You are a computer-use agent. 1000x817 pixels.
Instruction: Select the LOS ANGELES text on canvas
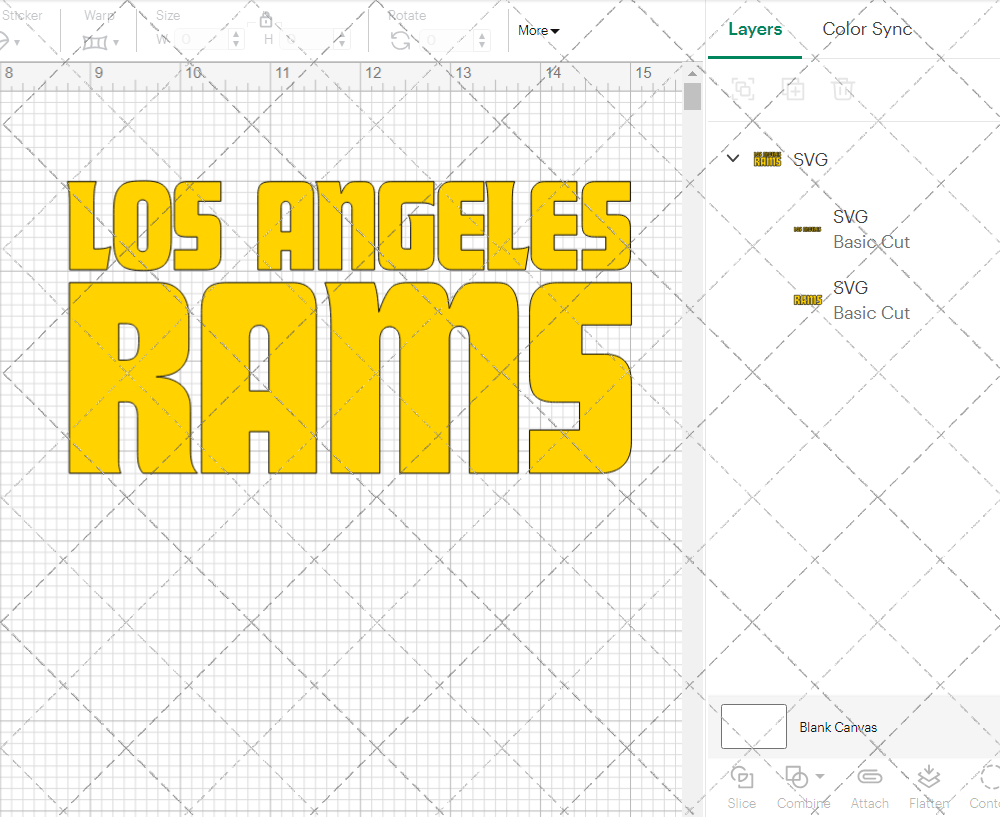tap(349, 226)
